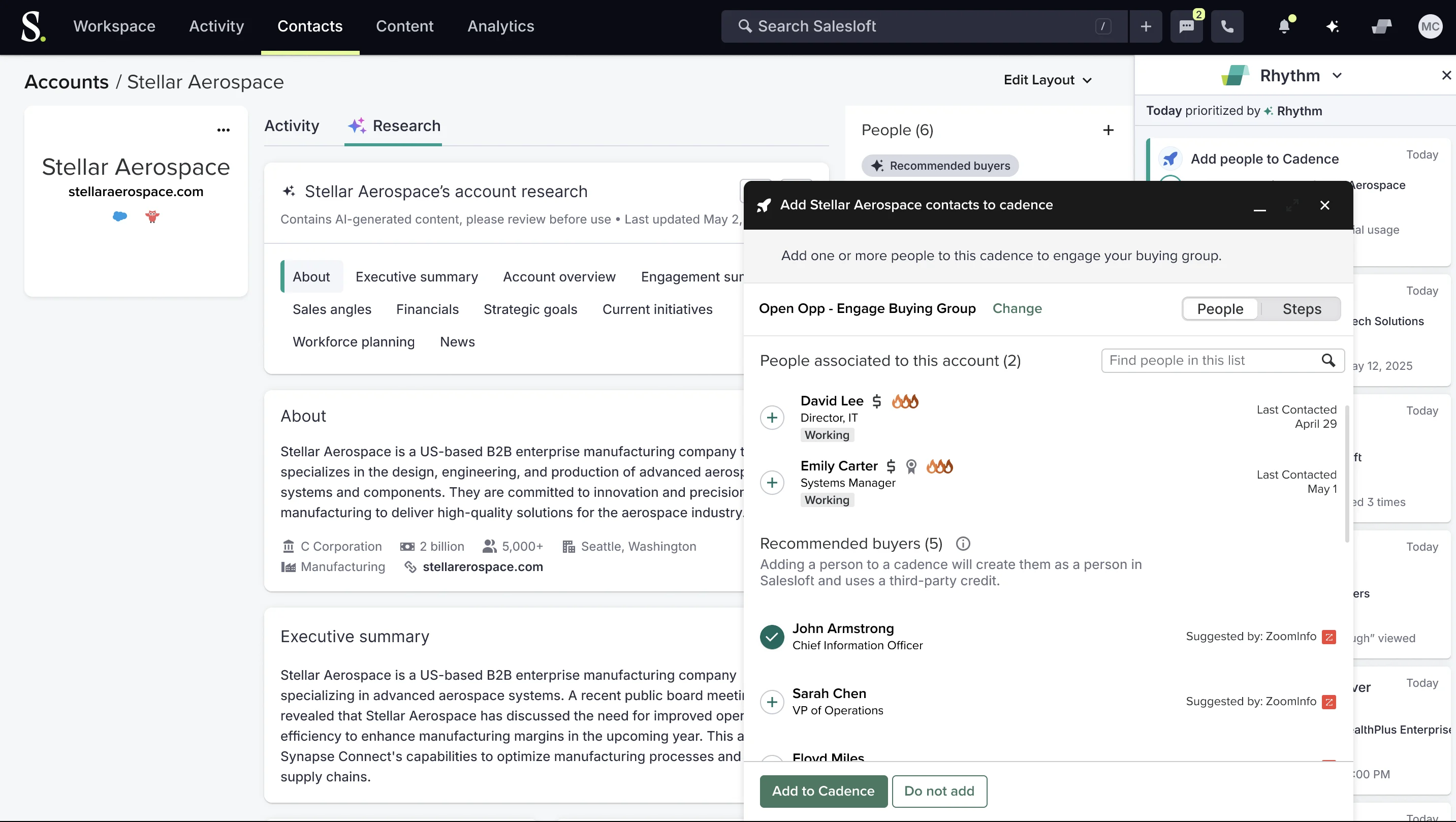Open the Contacts top menu
Image resolution: width=1456 pixels, height=822 pixels.
point(310,26)
